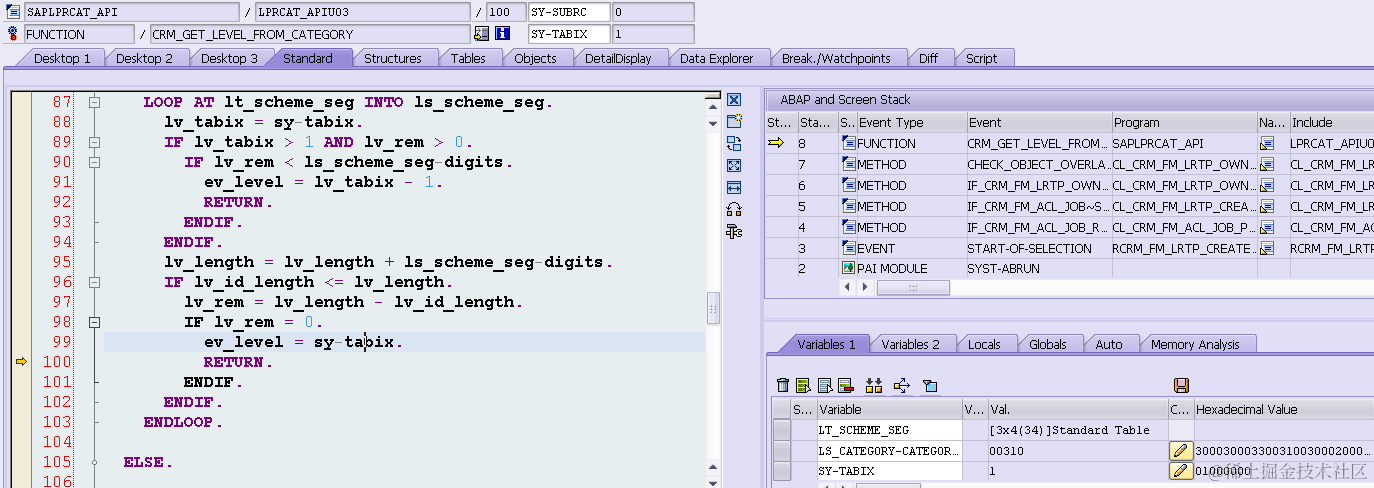Click the FUNCTION type icon in stack row 8
Screen dimensions: 1374x488
click(x=849, y=144)
